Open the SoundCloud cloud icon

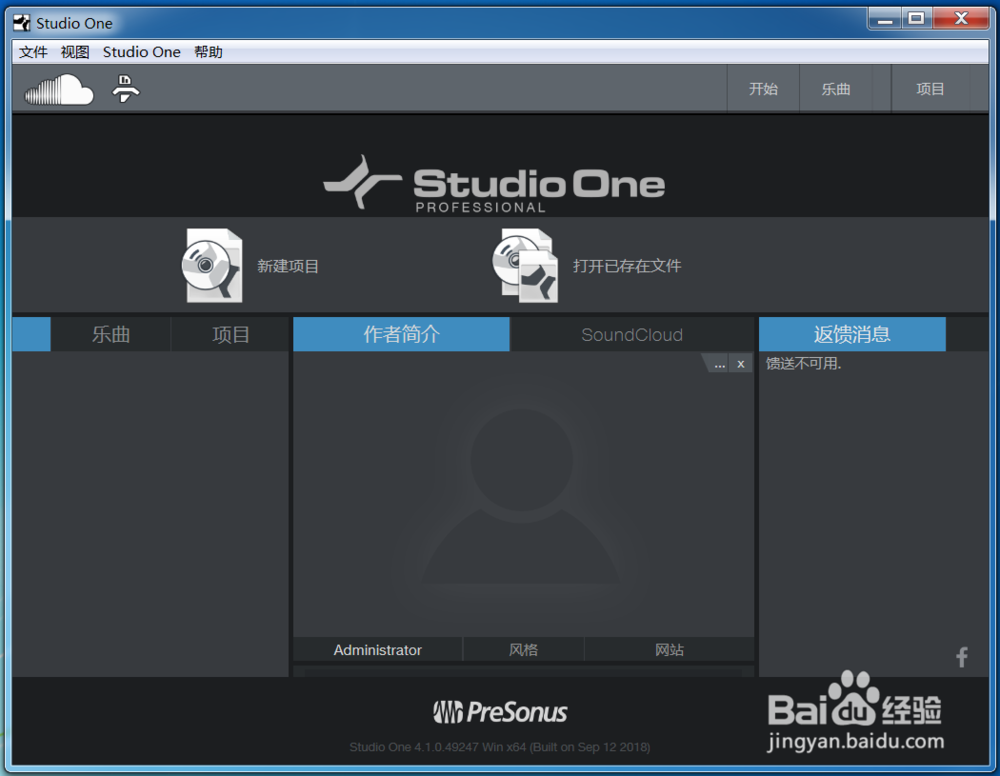[x=59, y=89]
